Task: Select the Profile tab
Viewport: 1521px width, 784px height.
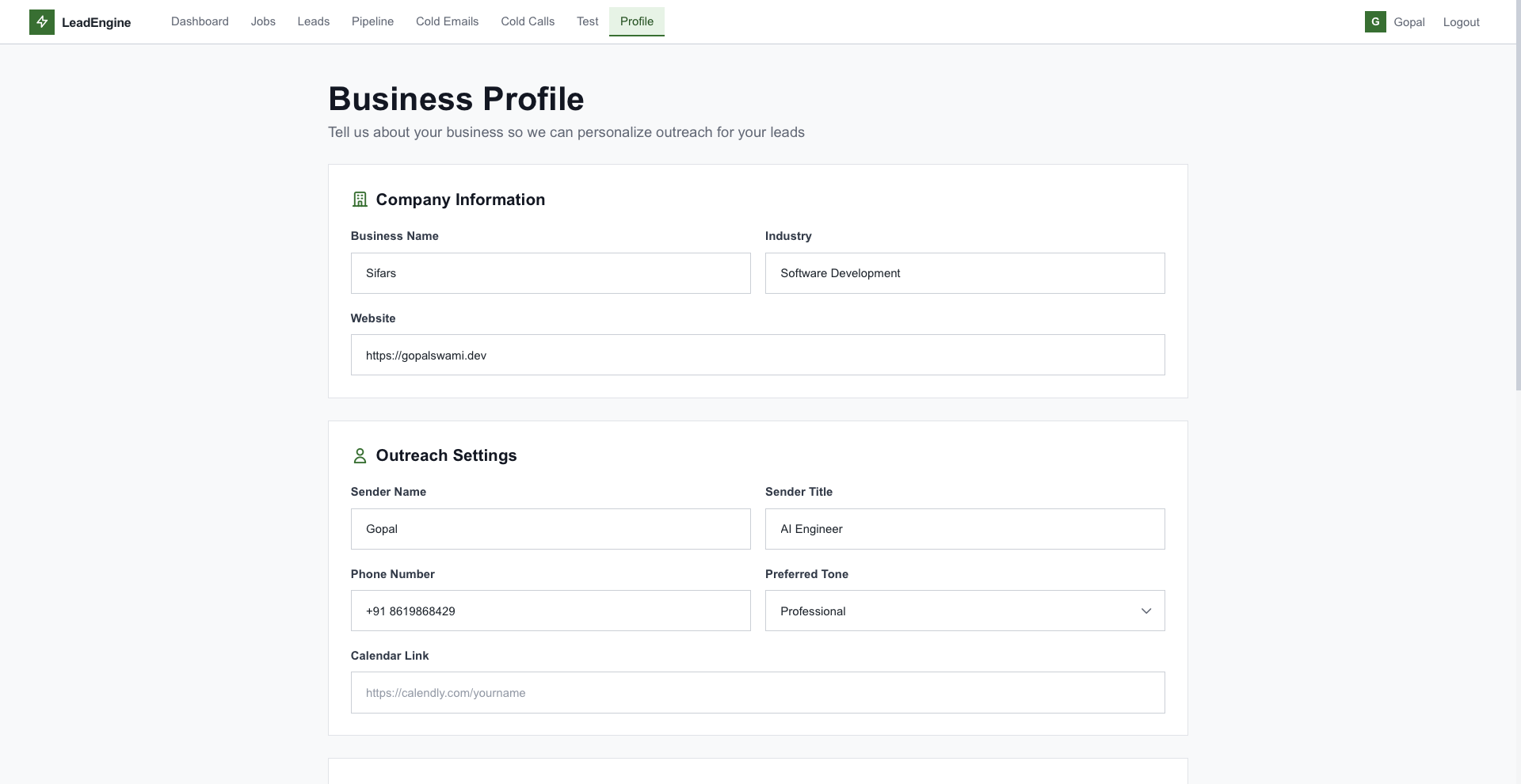Action: (x=636, y=21)
